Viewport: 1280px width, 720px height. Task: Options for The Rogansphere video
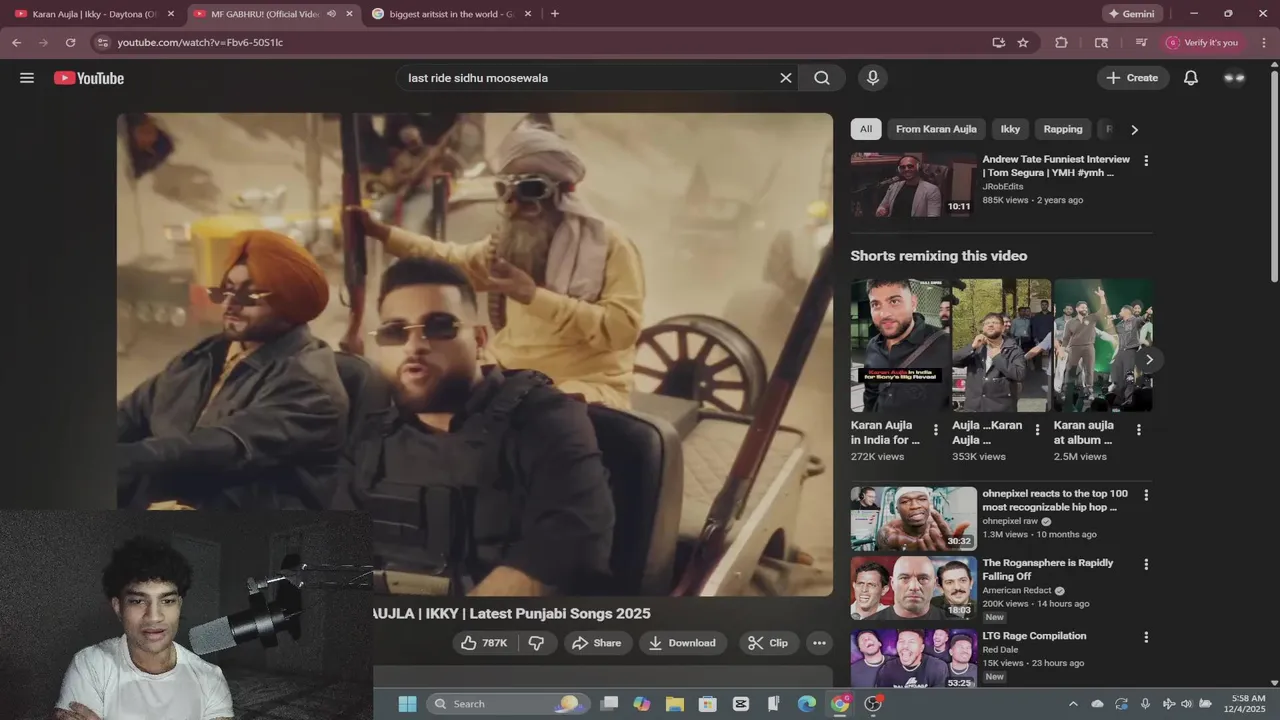click(1146, 564)
